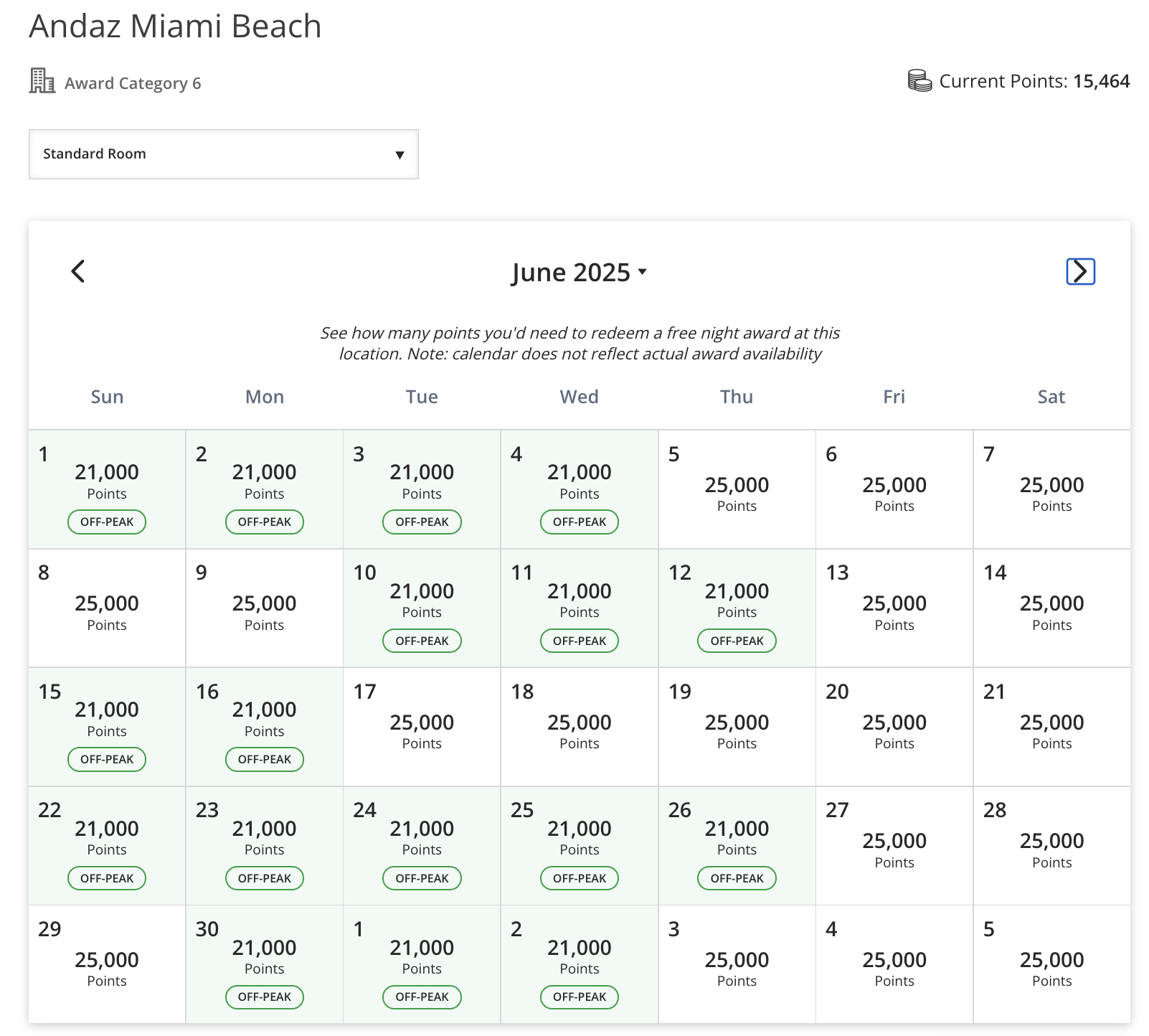Click the Sun column header
The width and height of the screenshot is (1149, 1036).
tap(107, 397)
